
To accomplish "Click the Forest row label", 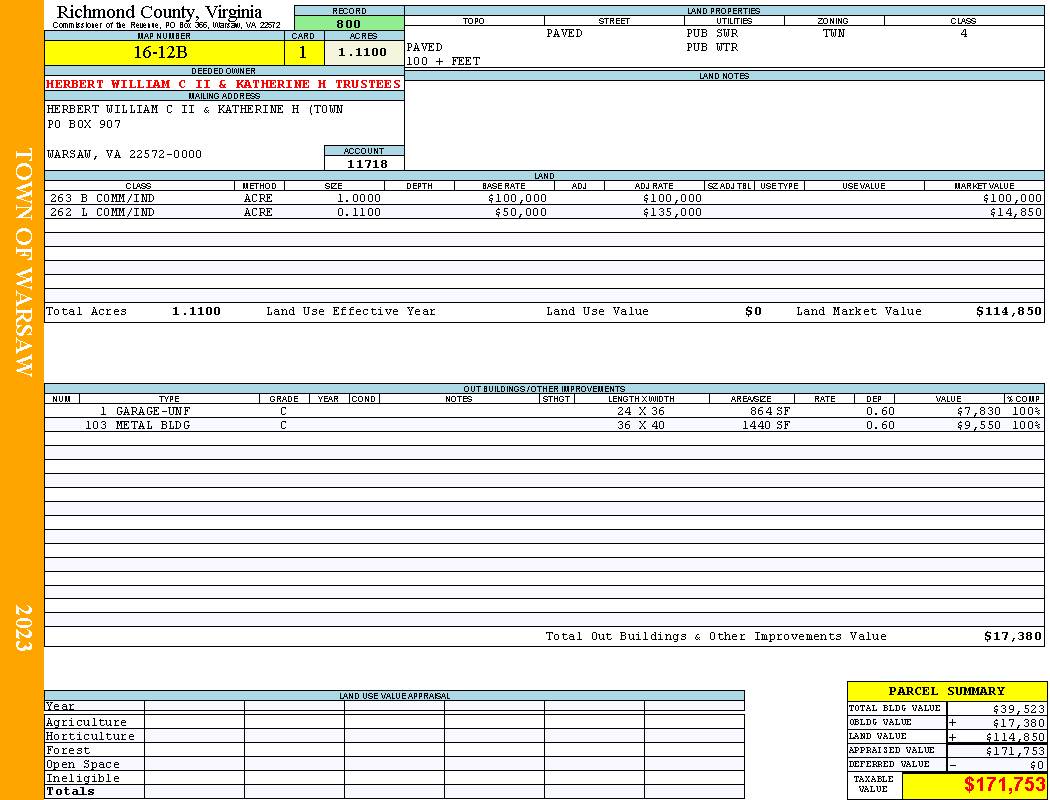I will pos(68,750).
